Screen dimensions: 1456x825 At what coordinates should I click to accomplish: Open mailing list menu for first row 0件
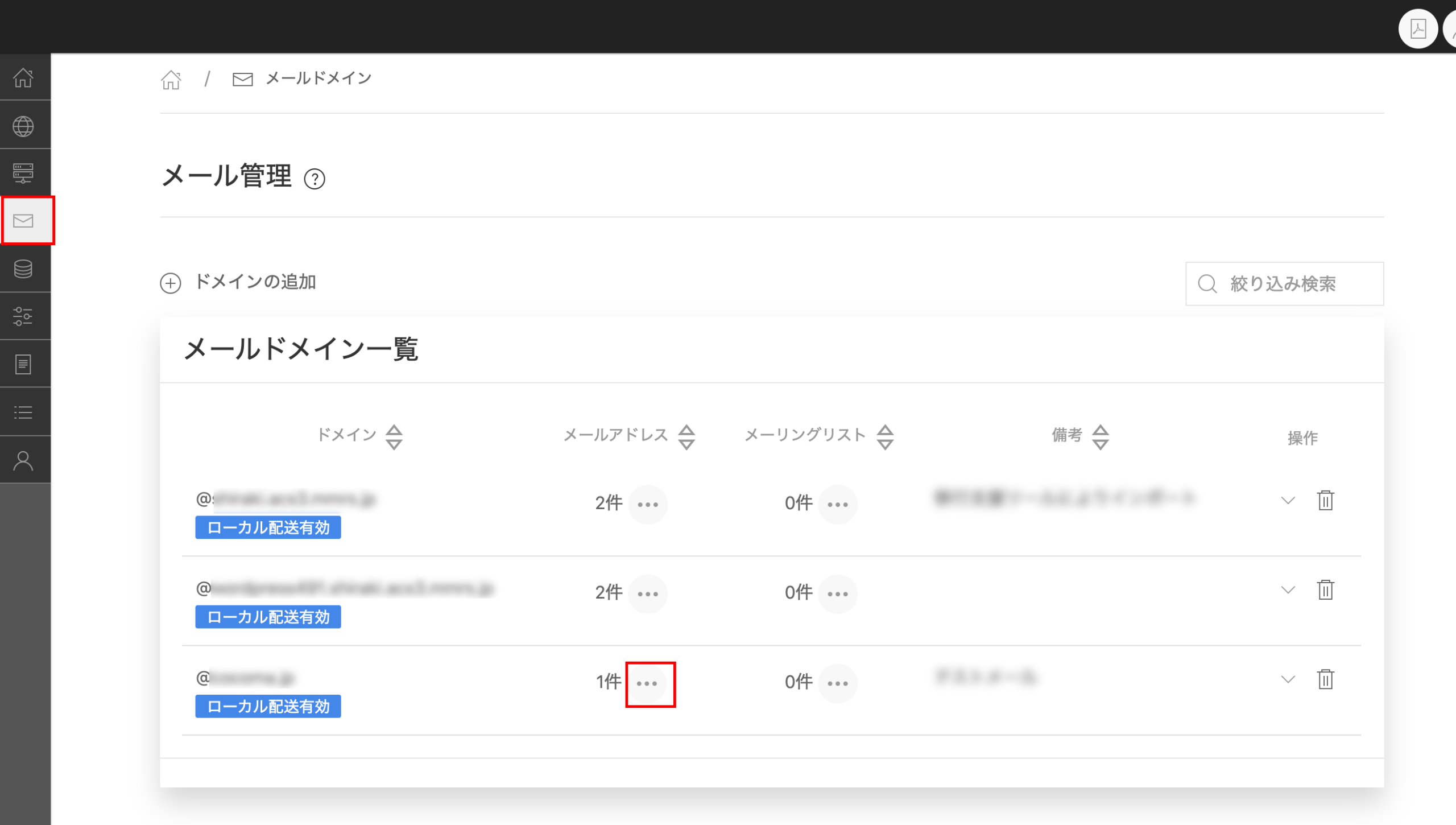pos(838,504)
